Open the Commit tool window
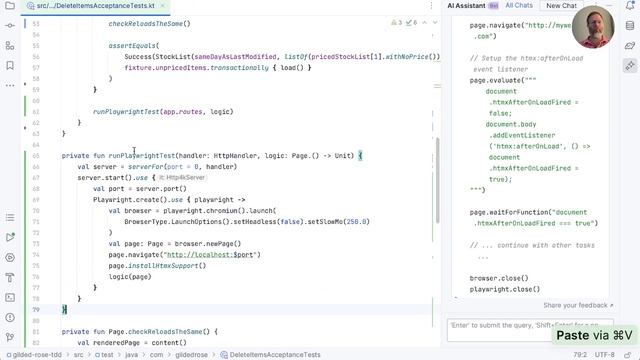This screenshot has width=640, height=360. (x=10, y=26)
